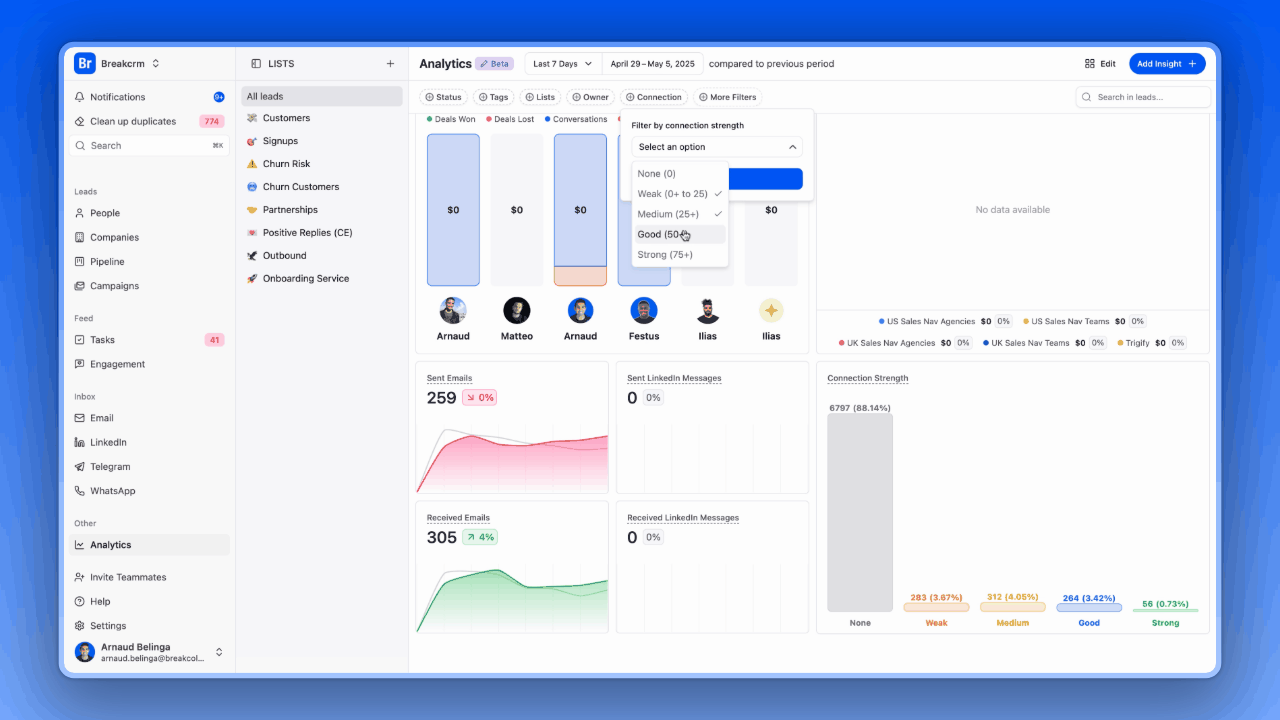
Task: Select Good (50+) in the options list
Action: point(680,235)
